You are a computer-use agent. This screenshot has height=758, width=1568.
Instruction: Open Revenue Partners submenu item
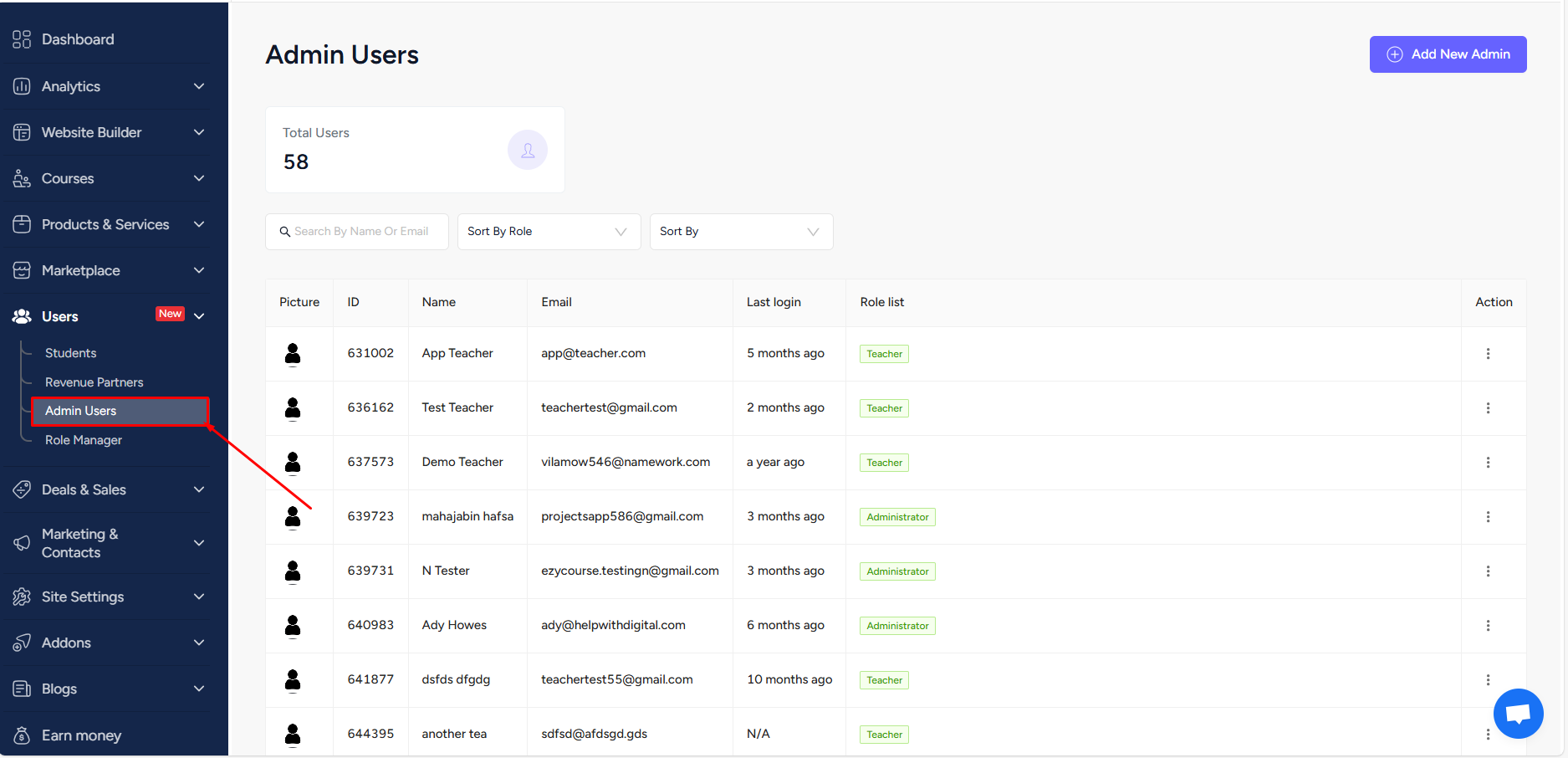(x=94, y=382)
